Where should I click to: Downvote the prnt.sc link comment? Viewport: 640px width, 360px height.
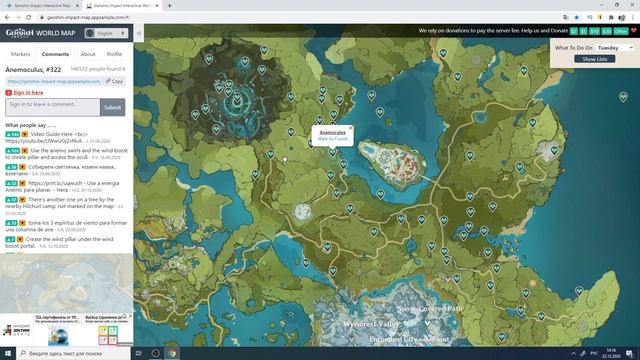click(x=22, y=183)
